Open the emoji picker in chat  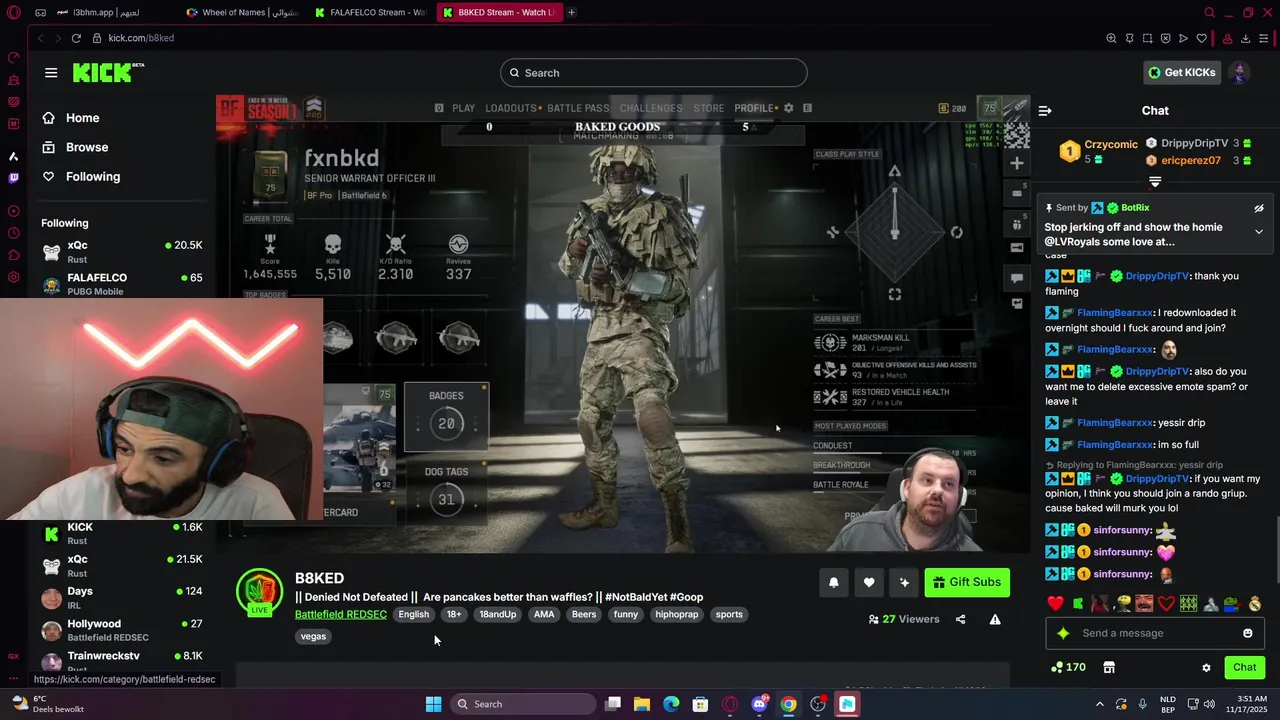click(1247, 633)
